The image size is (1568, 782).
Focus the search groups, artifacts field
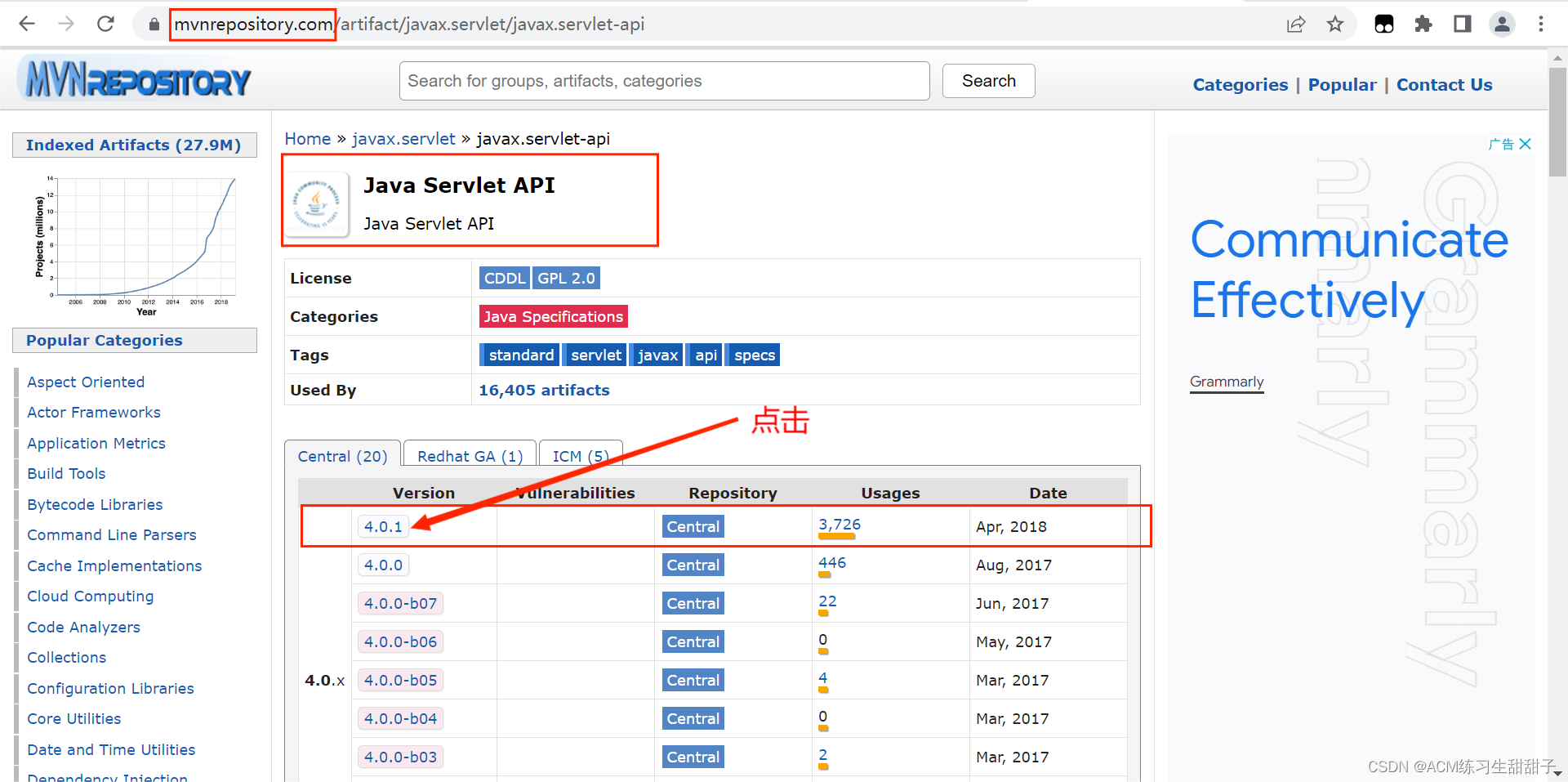click(664, 81)
